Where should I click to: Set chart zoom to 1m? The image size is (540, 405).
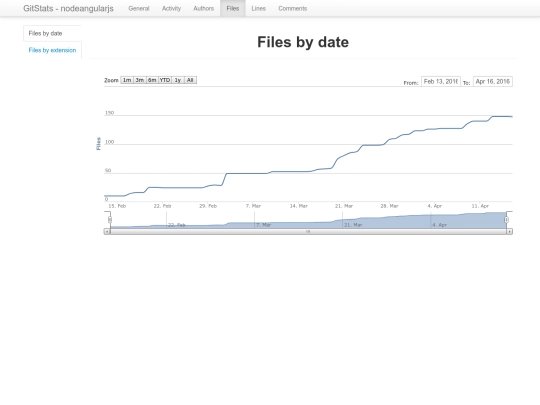(x=127, y=80)
